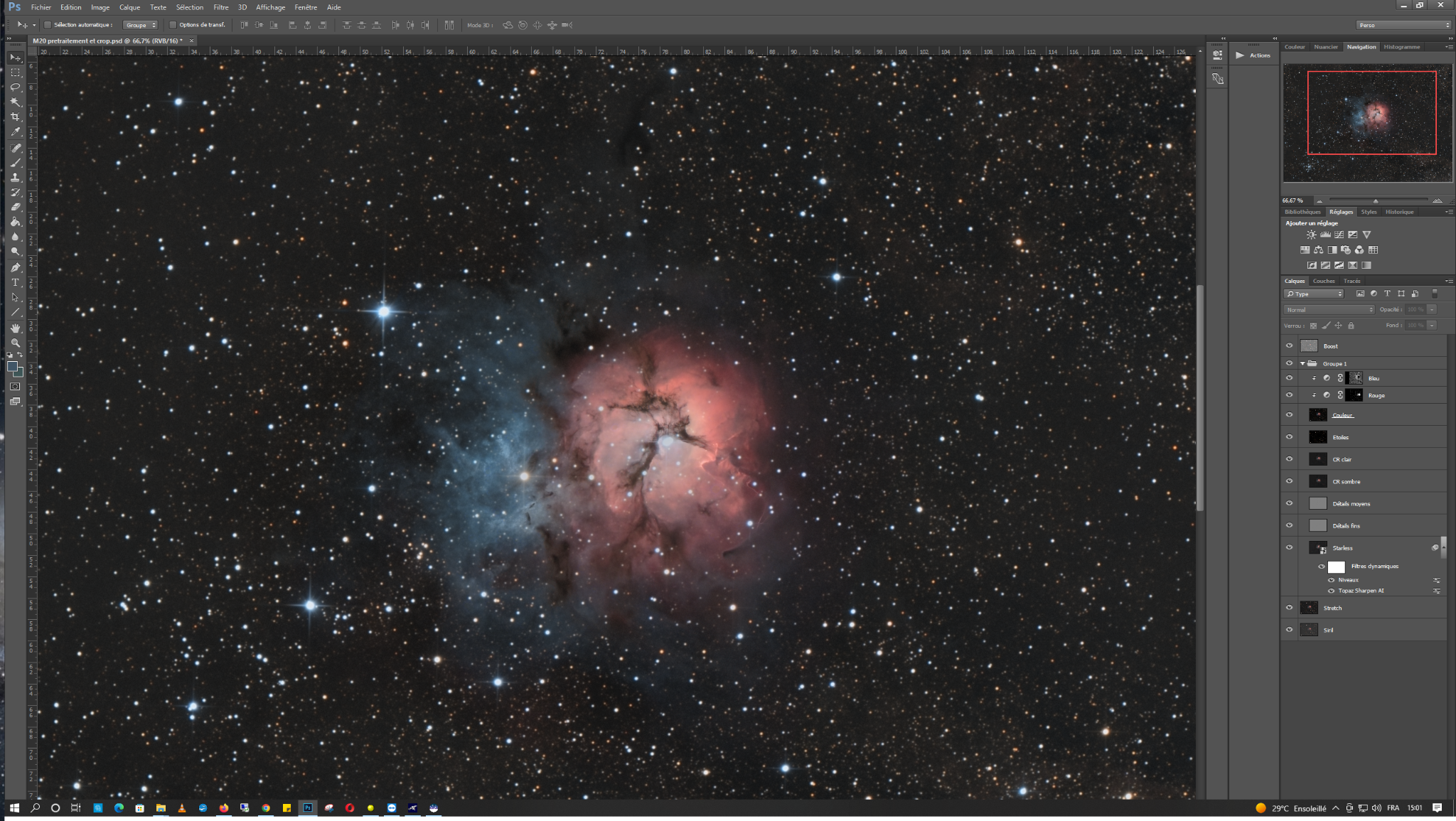Select the Pen tool
1456x821 pixels.
pyautogui.click(x=15, y=267)
